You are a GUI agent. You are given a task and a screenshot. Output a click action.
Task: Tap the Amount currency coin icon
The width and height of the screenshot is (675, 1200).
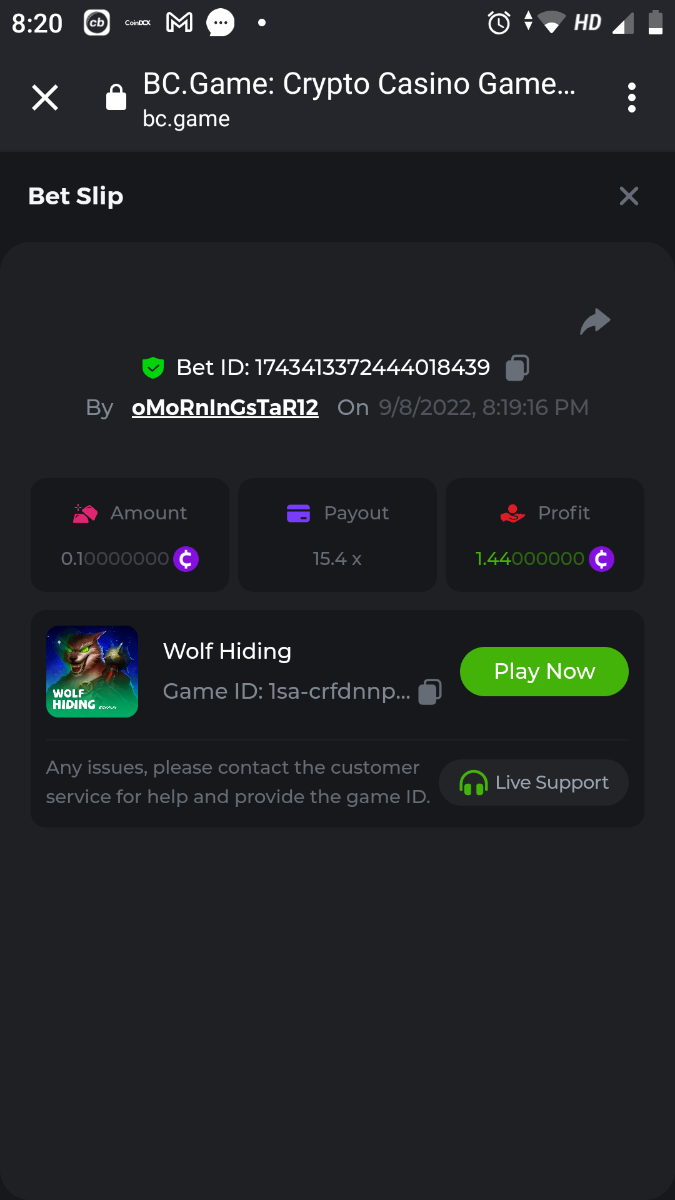tap(186, 559)
